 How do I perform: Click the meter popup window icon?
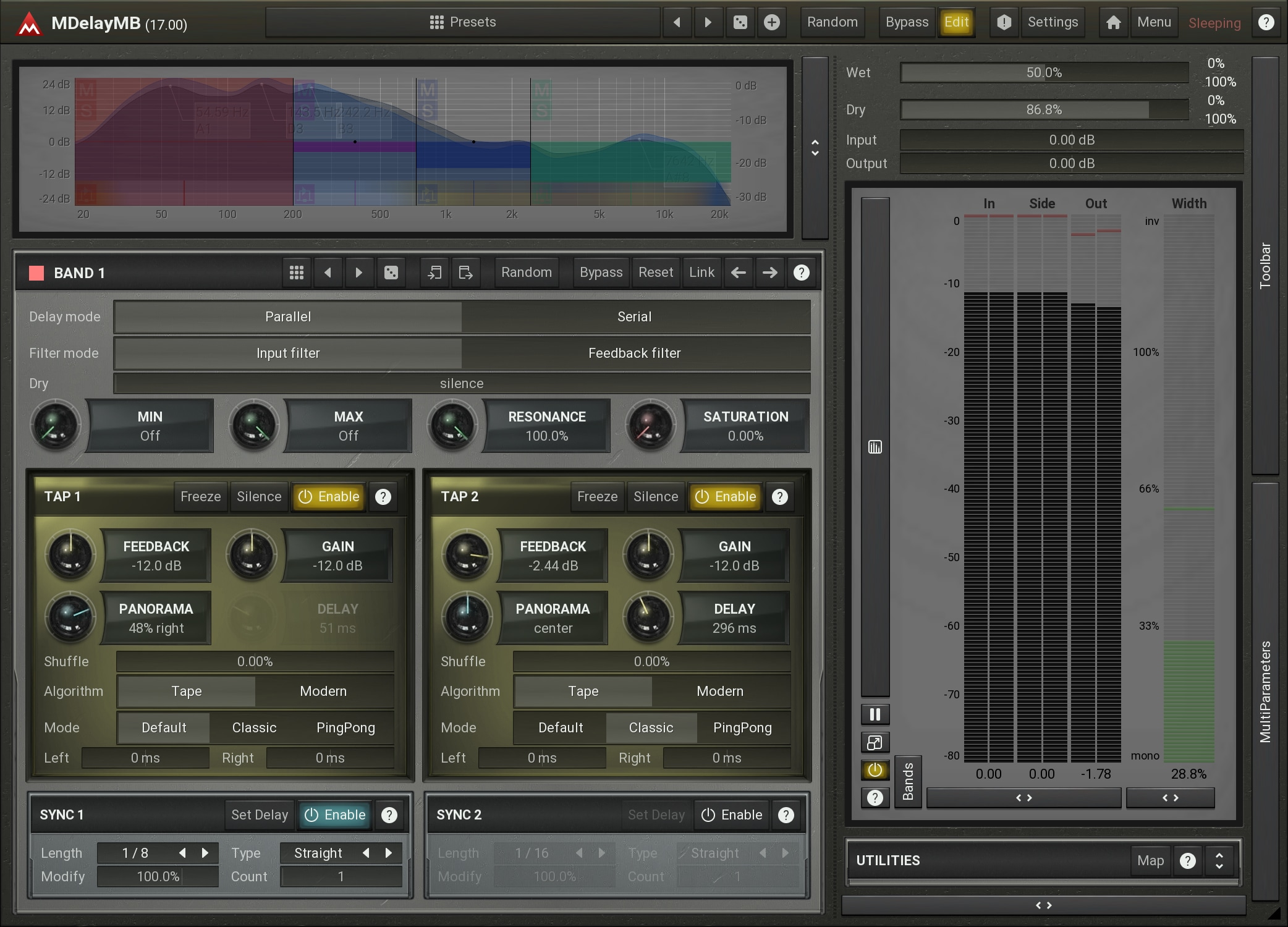tap(875, 742)
